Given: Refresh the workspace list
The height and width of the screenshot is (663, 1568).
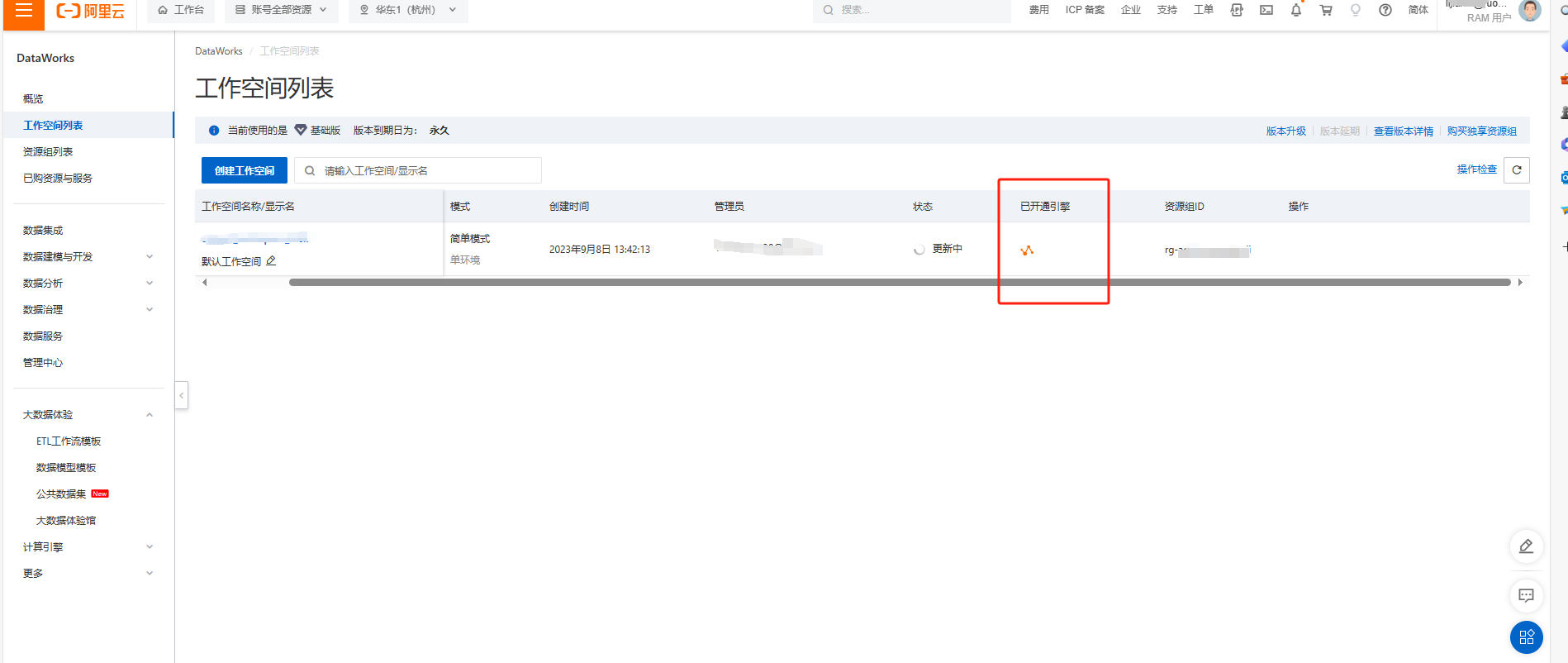Looking at the screenshot, I should pyautogui.click(x=1517, y=170).
